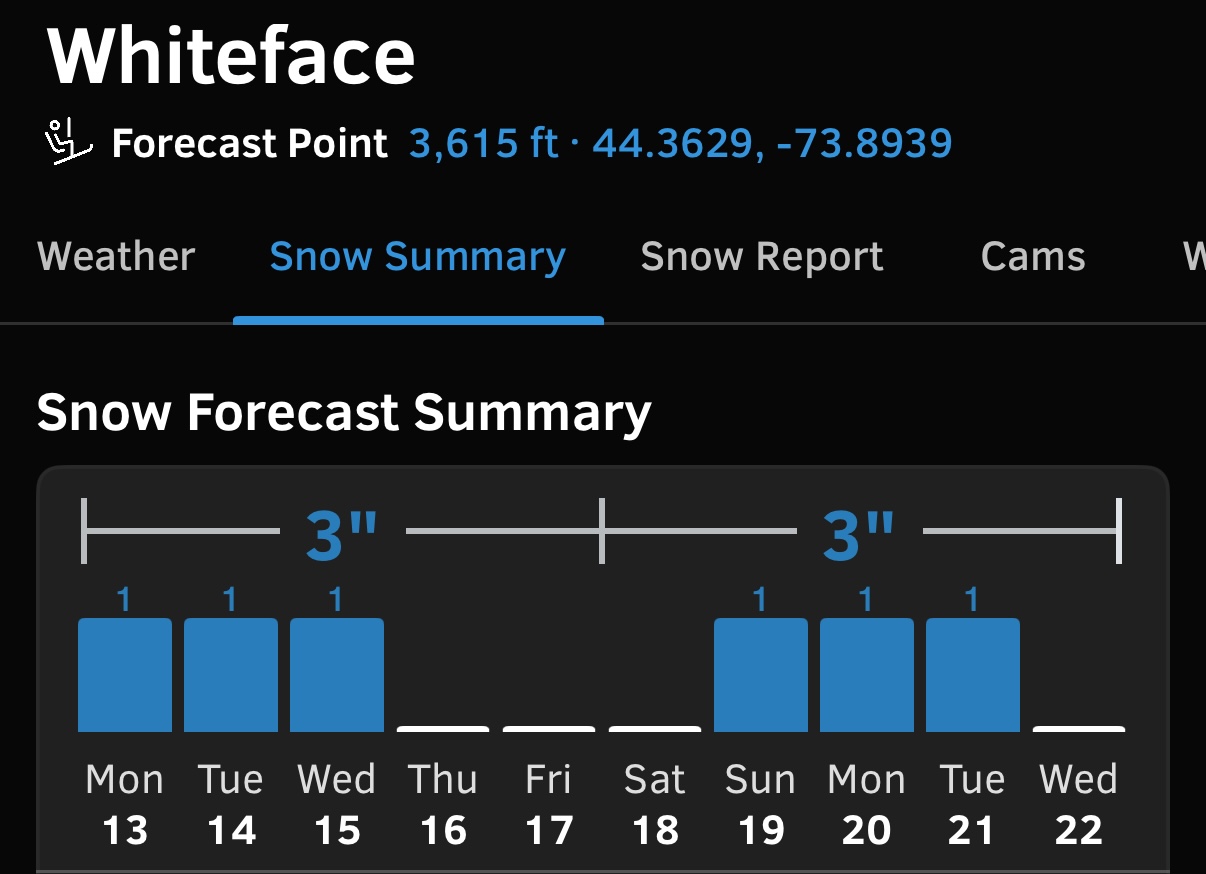This screenshot has height=874, width=1206.
Task: Select the Mon 20 snow bar
Action: 867,675
